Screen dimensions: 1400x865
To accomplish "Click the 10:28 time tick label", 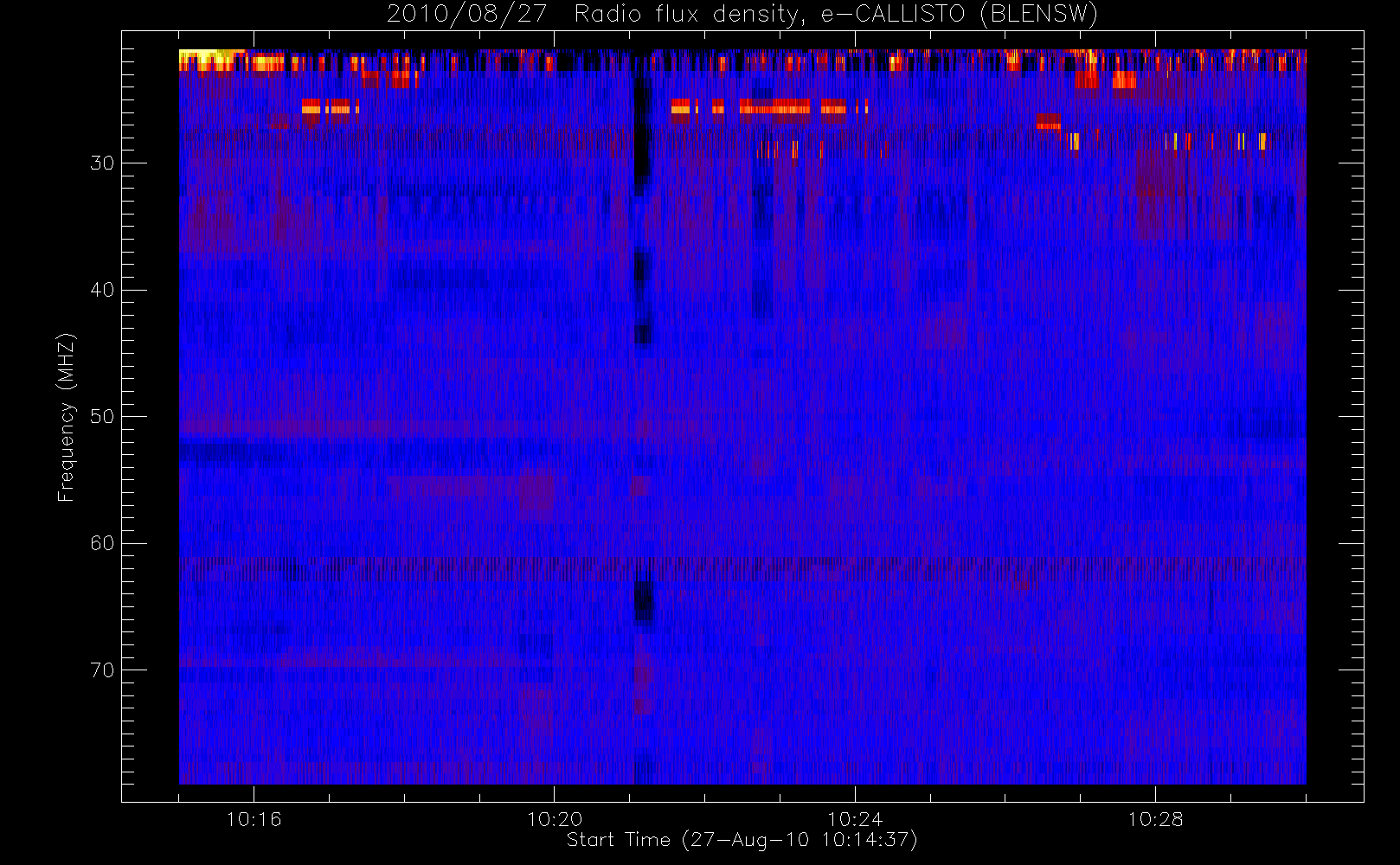I will 1155,819.
